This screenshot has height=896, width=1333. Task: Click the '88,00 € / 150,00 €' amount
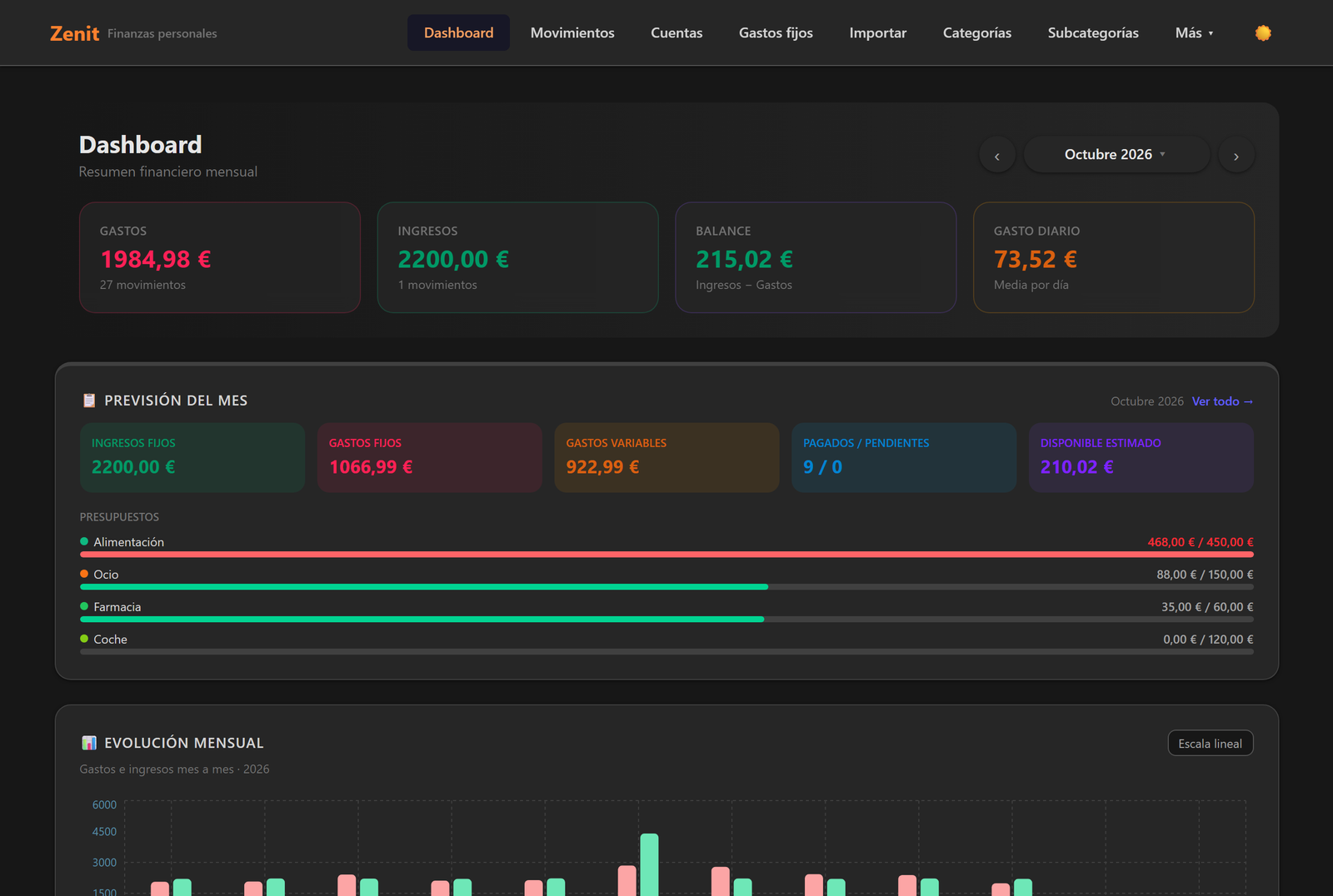(1205, 575)
